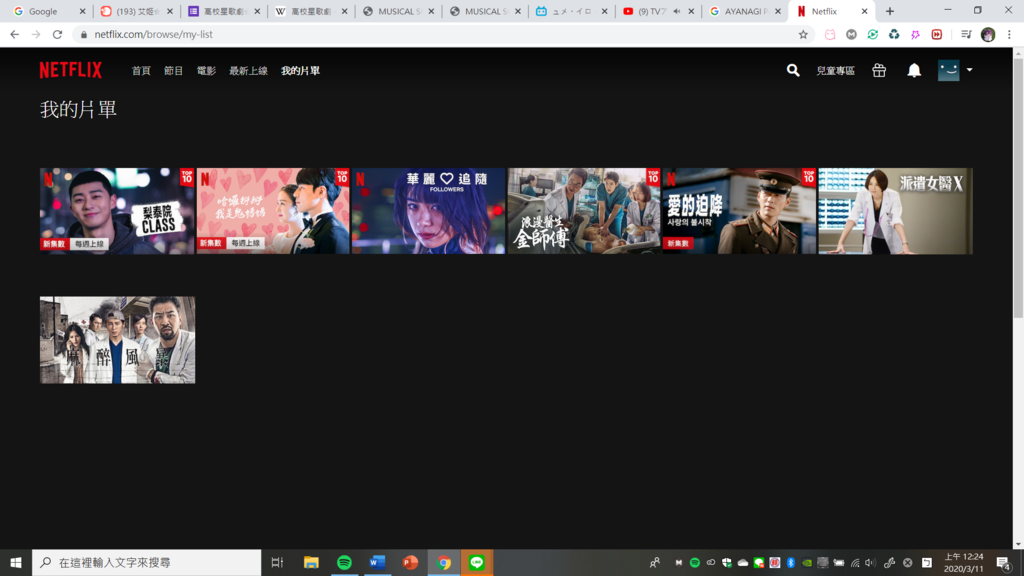Viewport: 1024px width, 576px height.
Task: Click the pink cat extension icon
Action: point(830,35)
